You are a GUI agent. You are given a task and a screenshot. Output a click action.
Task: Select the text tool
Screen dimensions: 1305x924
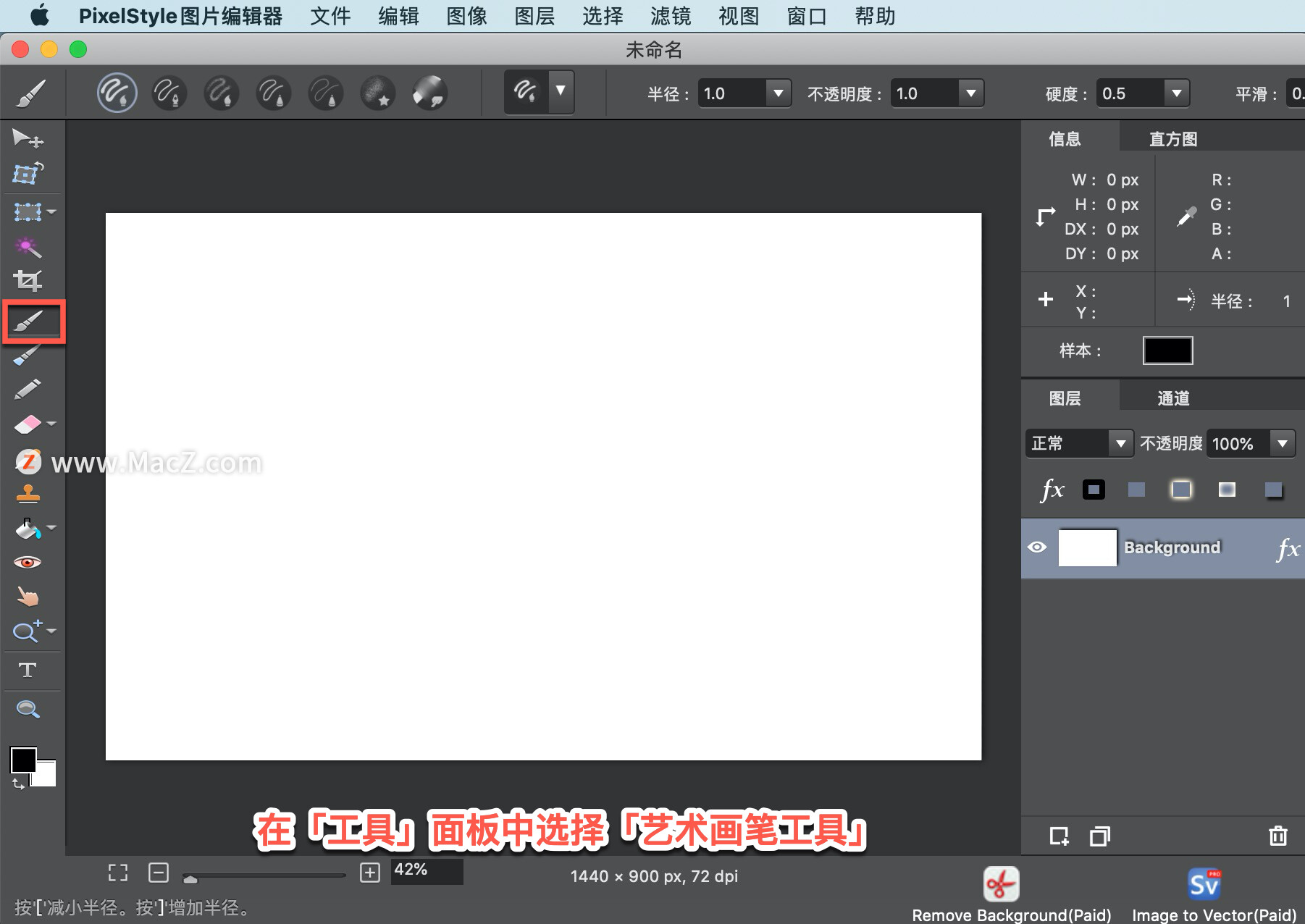pyautogui.click(x=27, y=670)
